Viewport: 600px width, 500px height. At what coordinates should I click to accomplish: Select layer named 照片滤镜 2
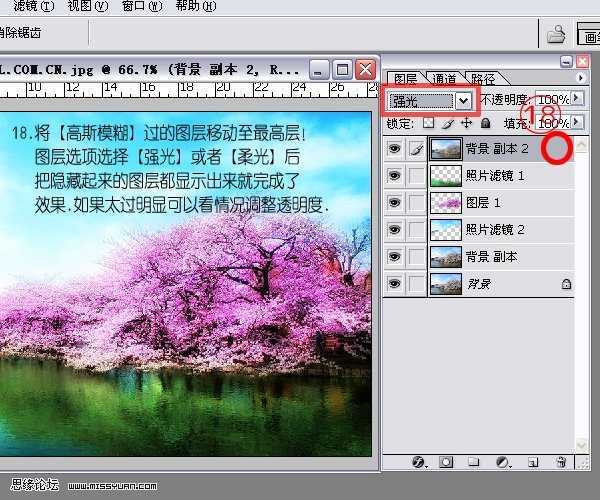click(x=495, y=230)
